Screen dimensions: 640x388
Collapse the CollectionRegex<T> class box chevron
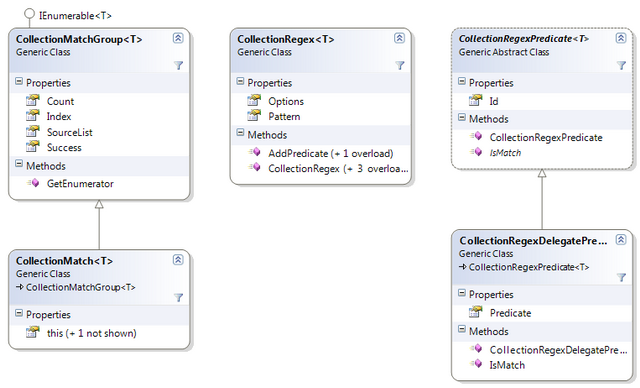(x=399, y=38)
